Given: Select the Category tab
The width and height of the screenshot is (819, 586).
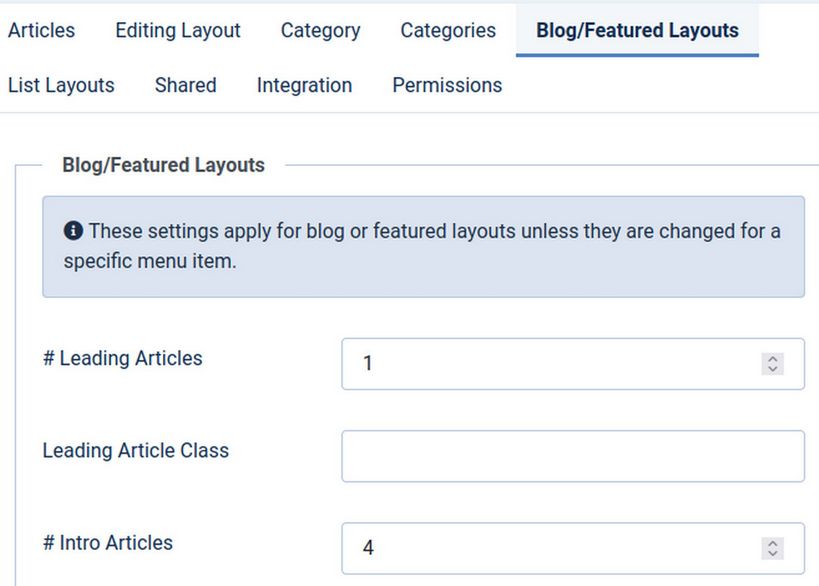Looking at the screenshot, I should tap(320, 30).
